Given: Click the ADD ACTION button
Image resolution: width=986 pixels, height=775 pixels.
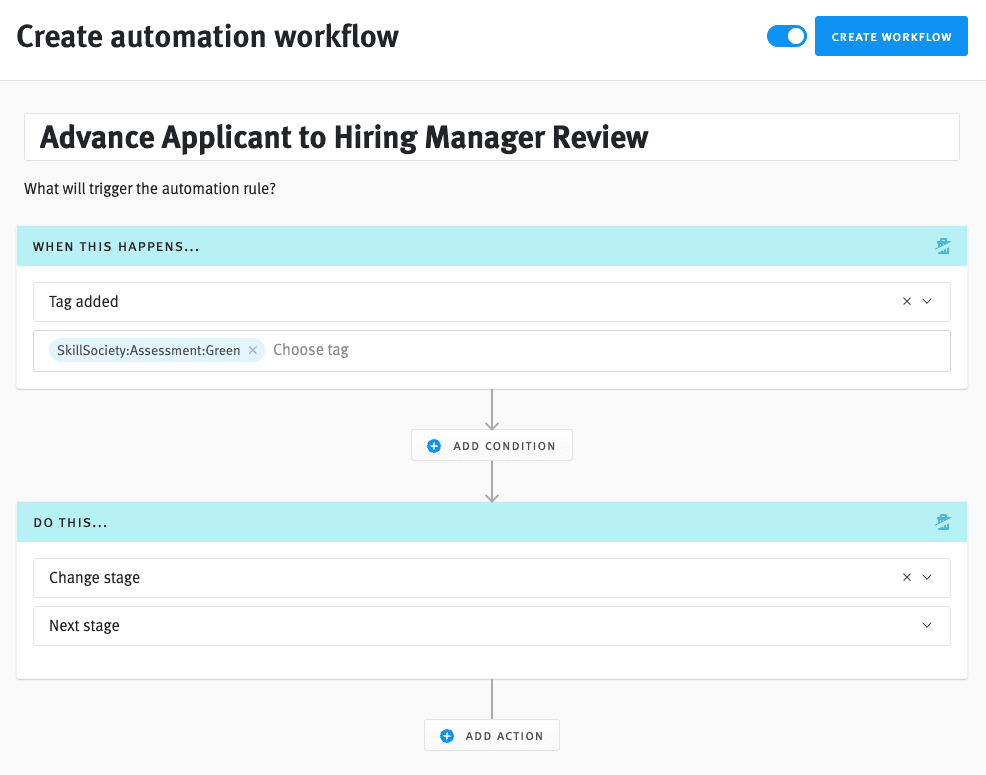Looking at the screenshot, I should point(491,735).
